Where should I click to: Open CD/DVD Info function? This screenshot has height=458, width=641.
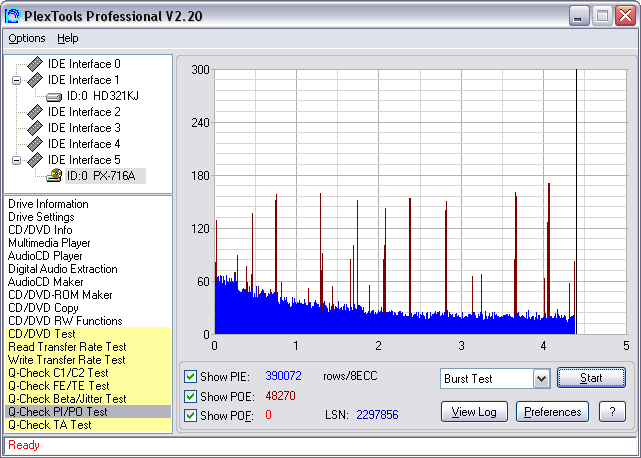pos(40,230)
